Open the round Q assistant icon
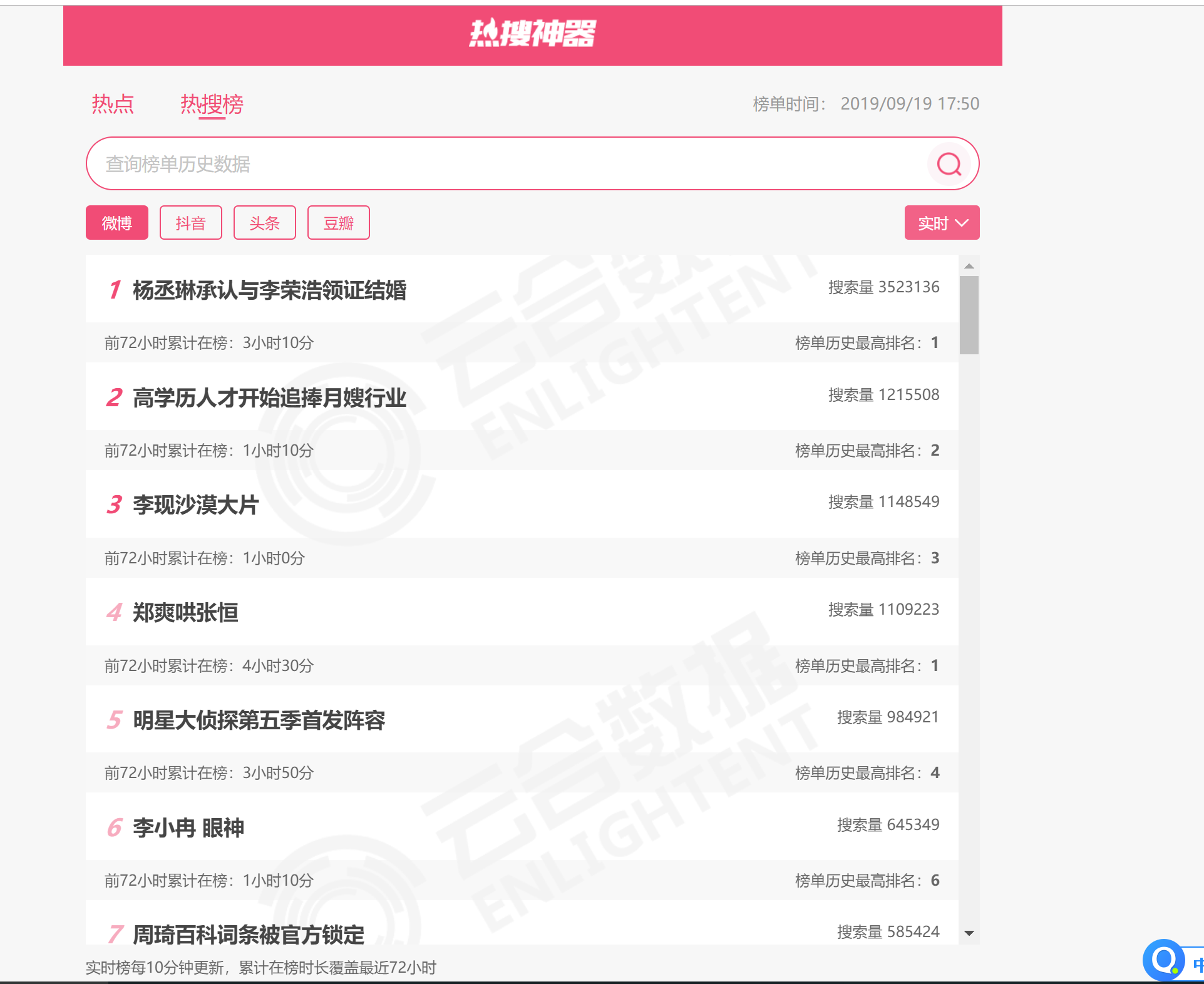The height and width of the screenshot is (984, 1204). click(x=1164, y=960)
